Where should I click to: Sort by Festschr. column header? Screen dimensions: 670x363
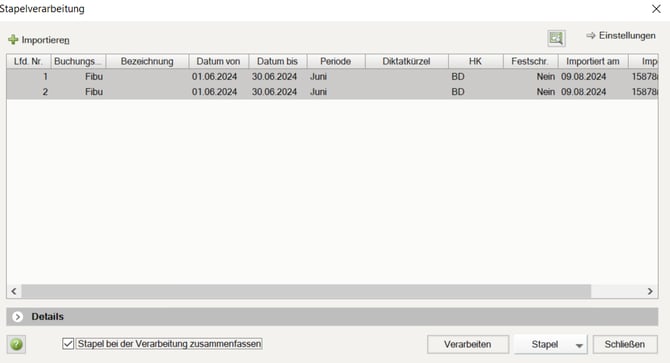point(530,61)
